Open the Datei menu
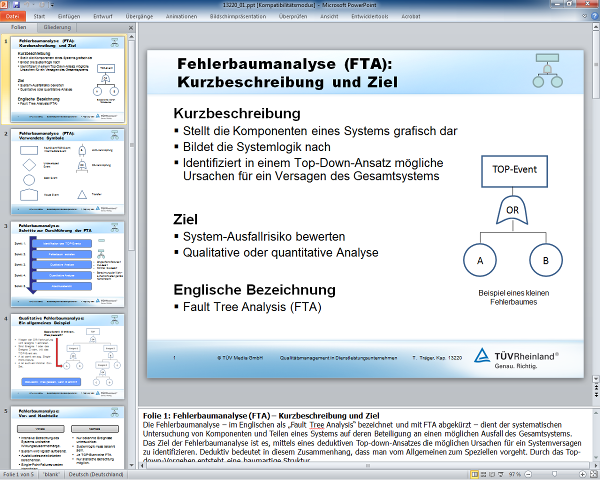 click(x=12, y=17)
